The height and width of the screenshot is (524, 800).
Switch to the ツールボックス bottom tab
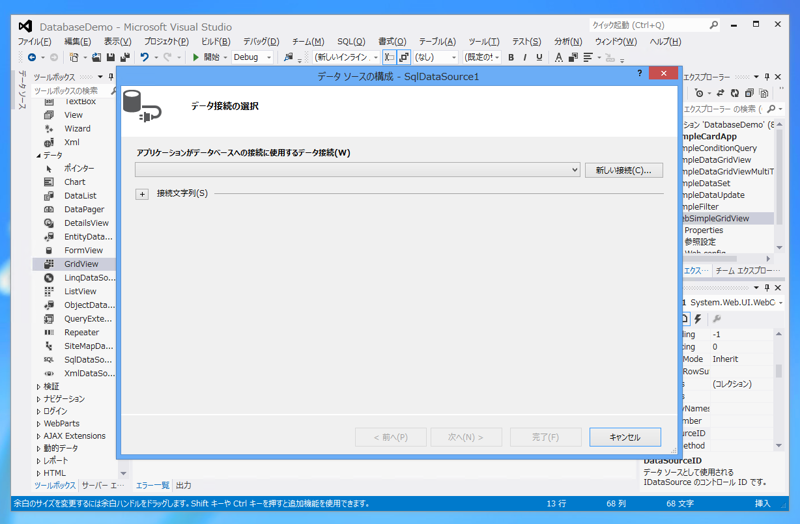pyautogui.click(x=55, y=485)
